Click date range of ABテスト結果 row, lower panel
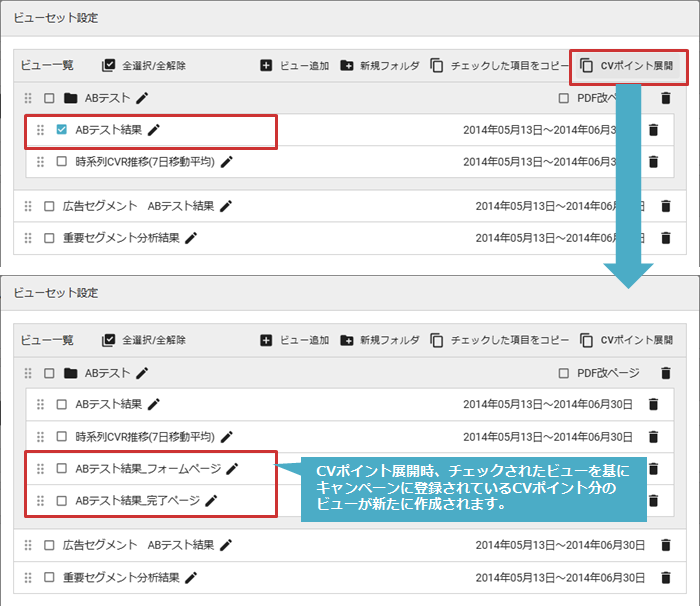The height and width of the screenshot is (606, 700). pyautogui.click(x=548, y=405)
